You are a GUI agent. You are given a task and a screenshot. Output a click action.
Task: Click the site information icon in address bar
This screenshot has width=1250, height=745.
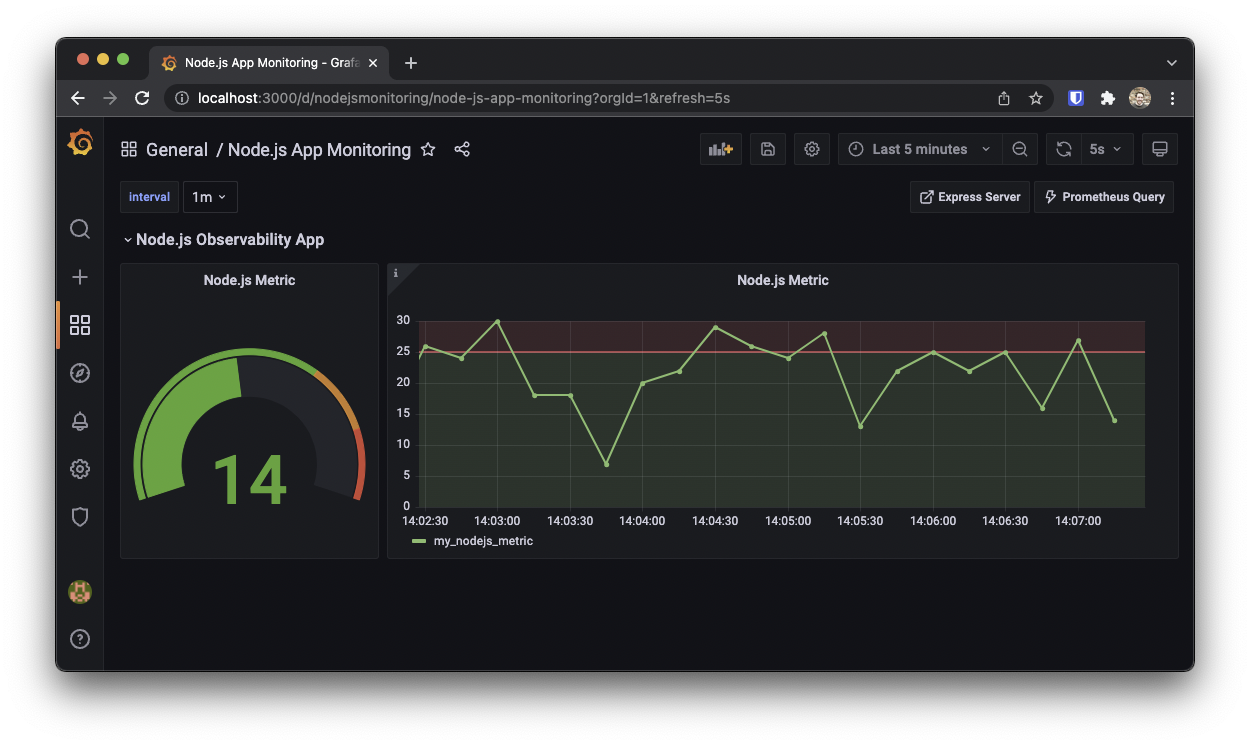[x=181, y=98]
